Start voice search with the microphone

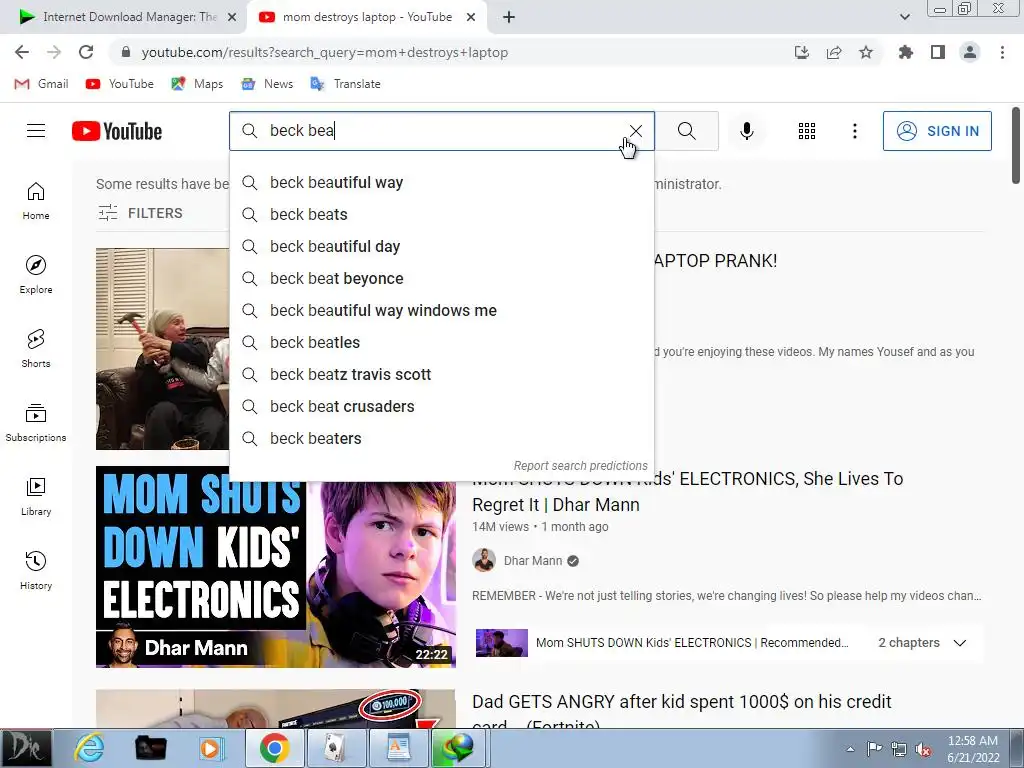click(746, 131)
